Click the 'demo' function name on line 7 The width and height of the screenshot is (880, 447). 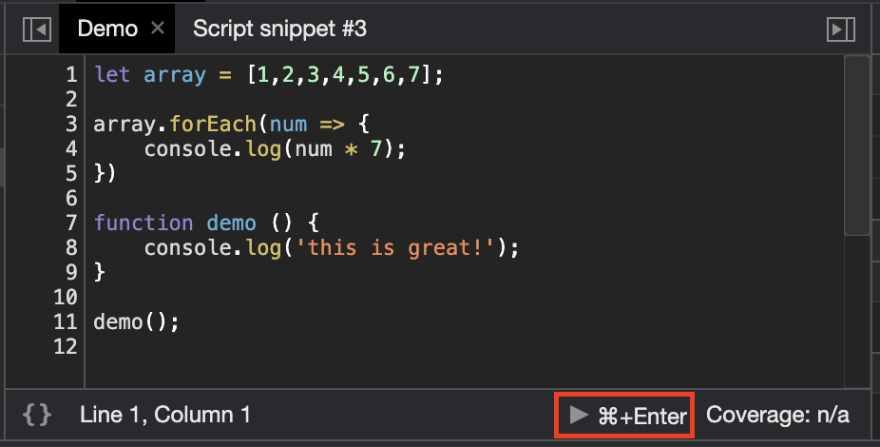pyautogui.click(x=231, y=223)
